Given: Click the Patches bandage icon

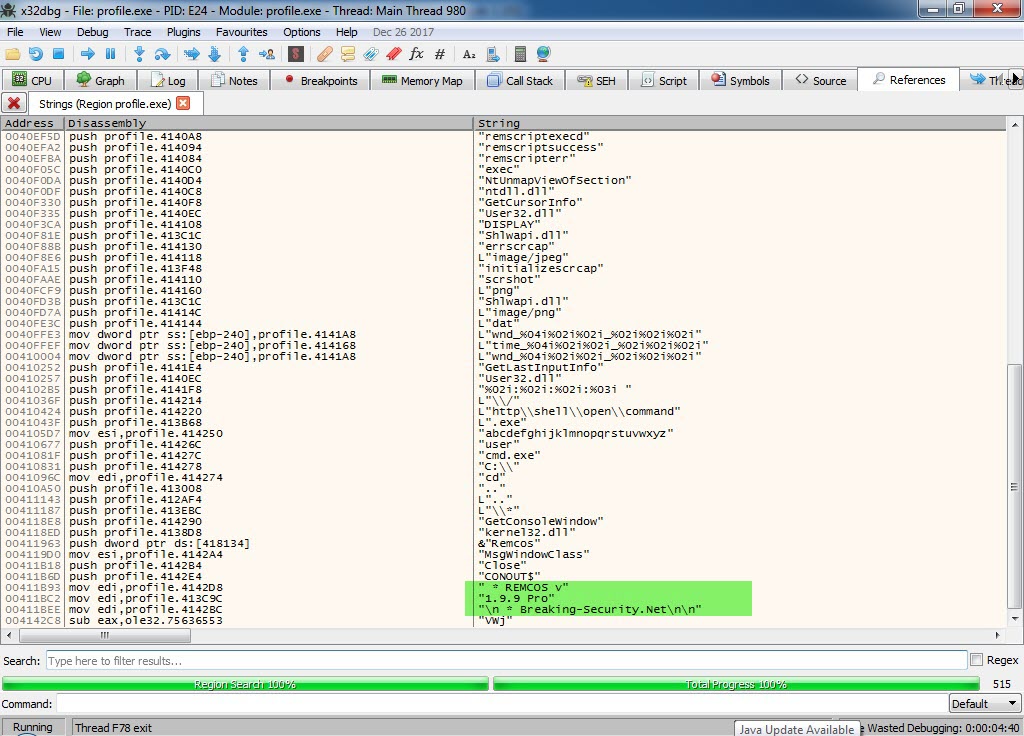Looking at the screenshot, I should pos(324,54).
